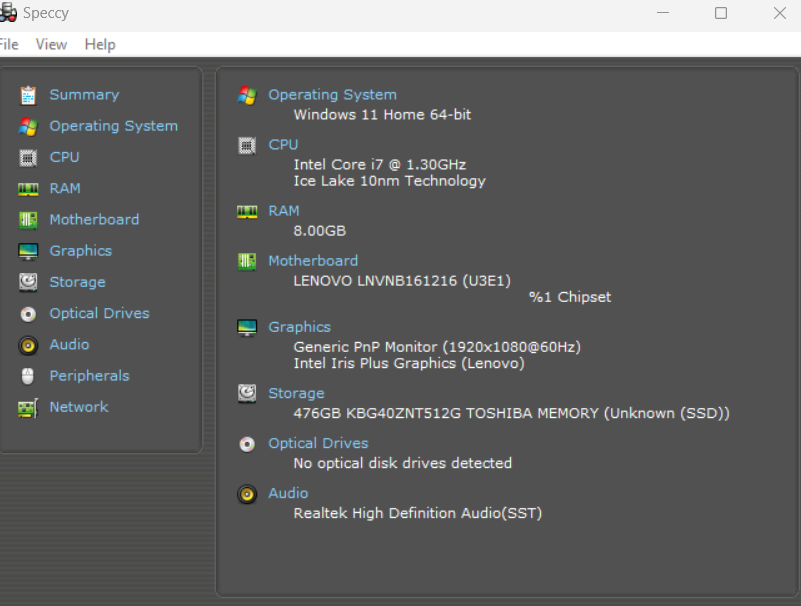The image size is (801, 606).
Task: Click the Network card icon in sidebar
Action: tap(28, 408)
